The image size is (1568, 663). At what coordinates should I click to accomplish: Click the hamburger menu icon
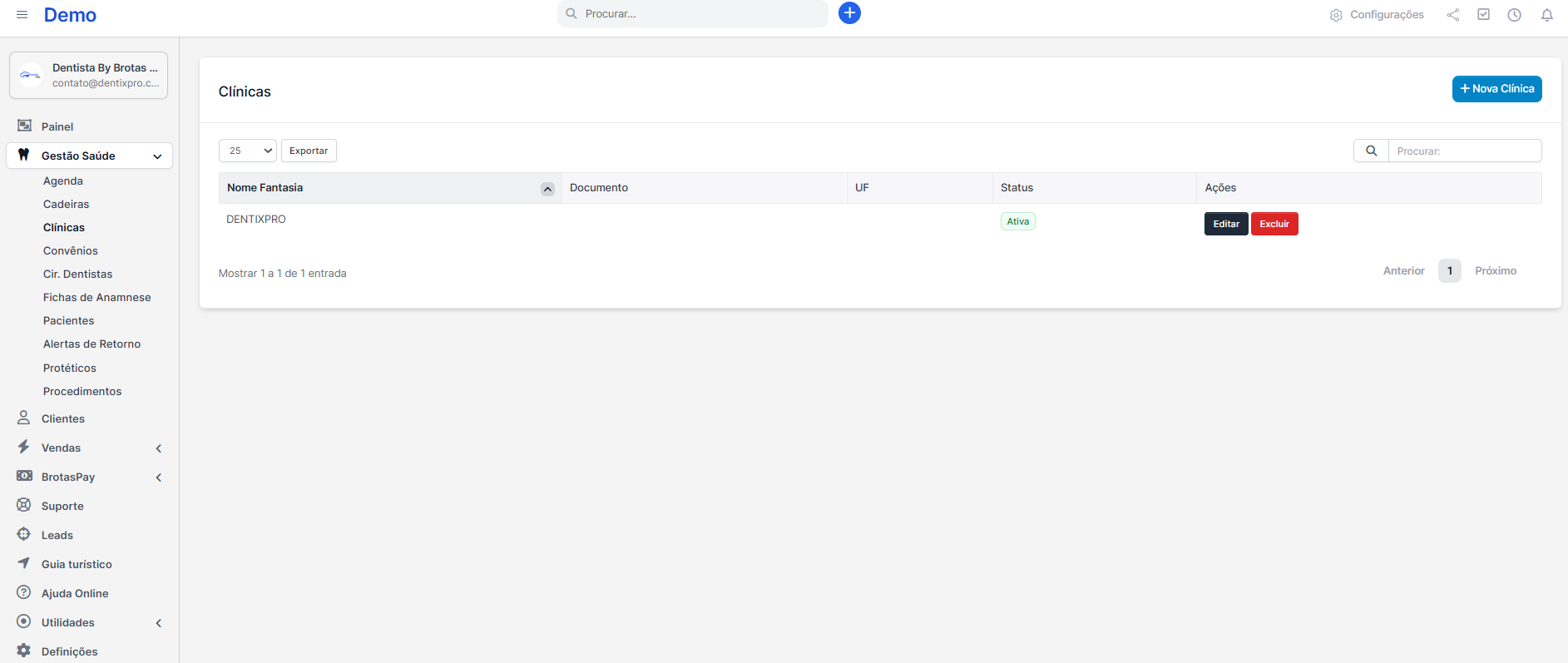(22, 15)
